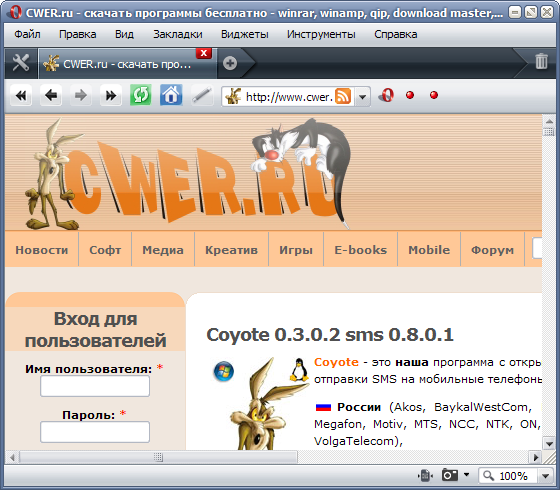Open the Файл menu
Screen dimensions: 560x490
tap(27, 34)
